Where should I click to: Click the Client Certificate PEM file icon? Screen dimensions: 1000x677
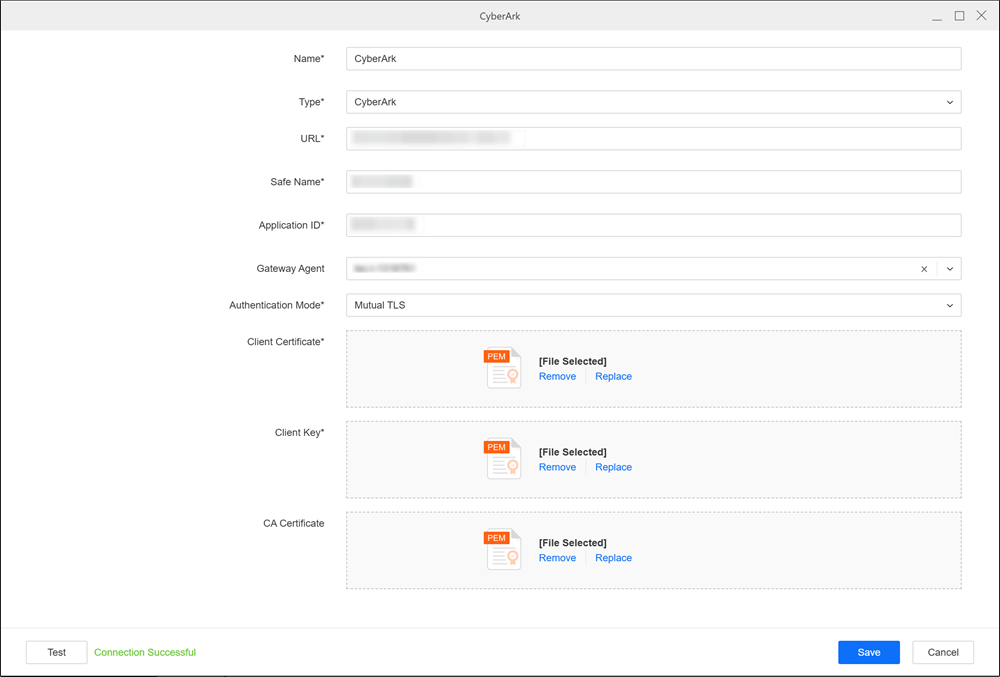503,368
